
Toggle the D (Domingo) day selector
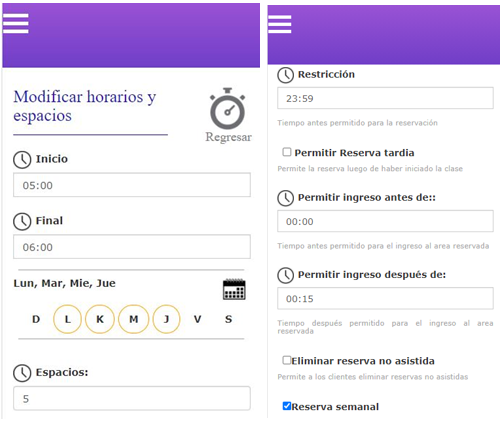36,319
